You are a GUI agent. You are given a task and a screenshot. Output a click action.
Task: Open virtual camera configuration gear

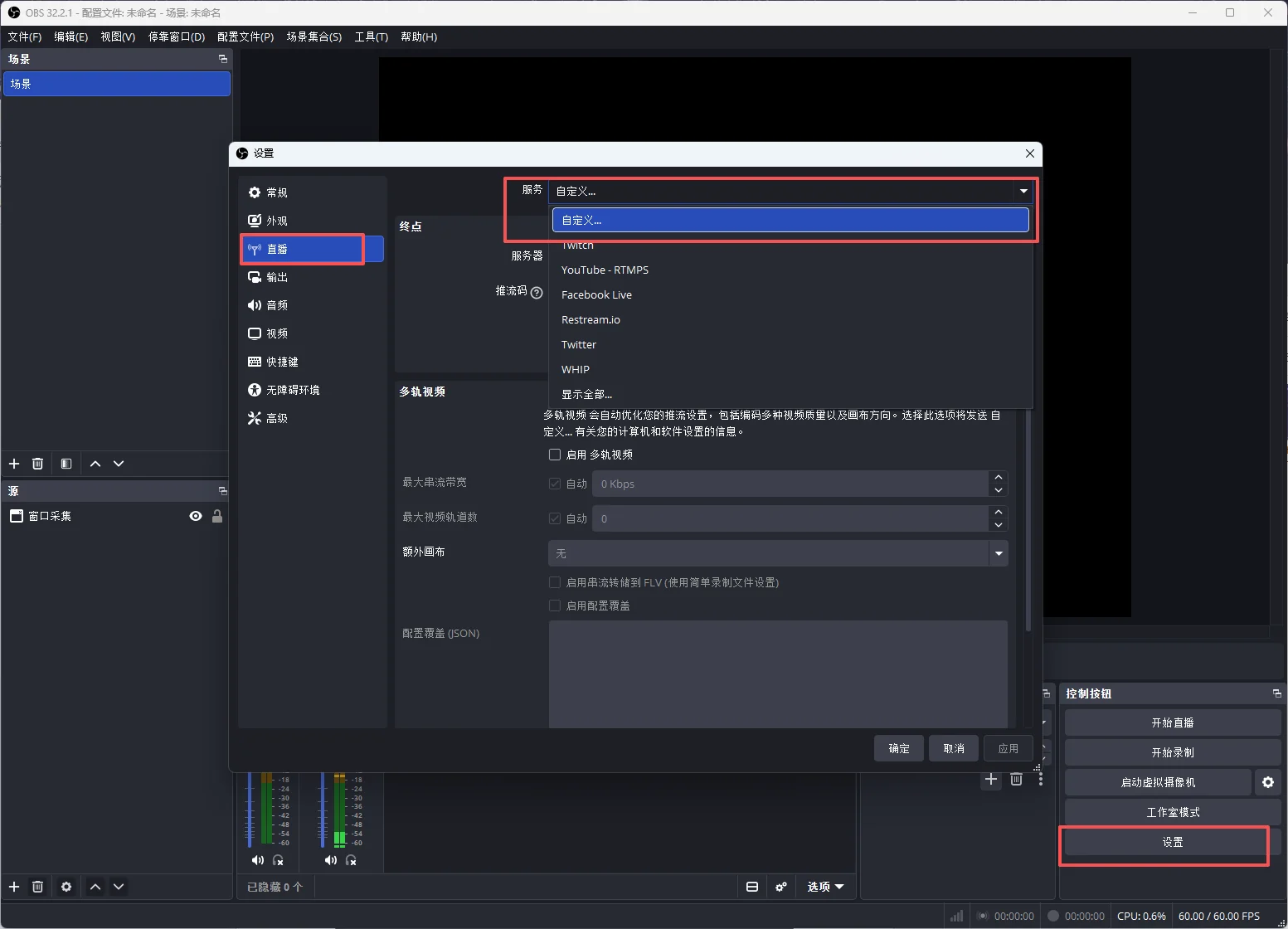pyautogui.click(x=1268, y=782)
